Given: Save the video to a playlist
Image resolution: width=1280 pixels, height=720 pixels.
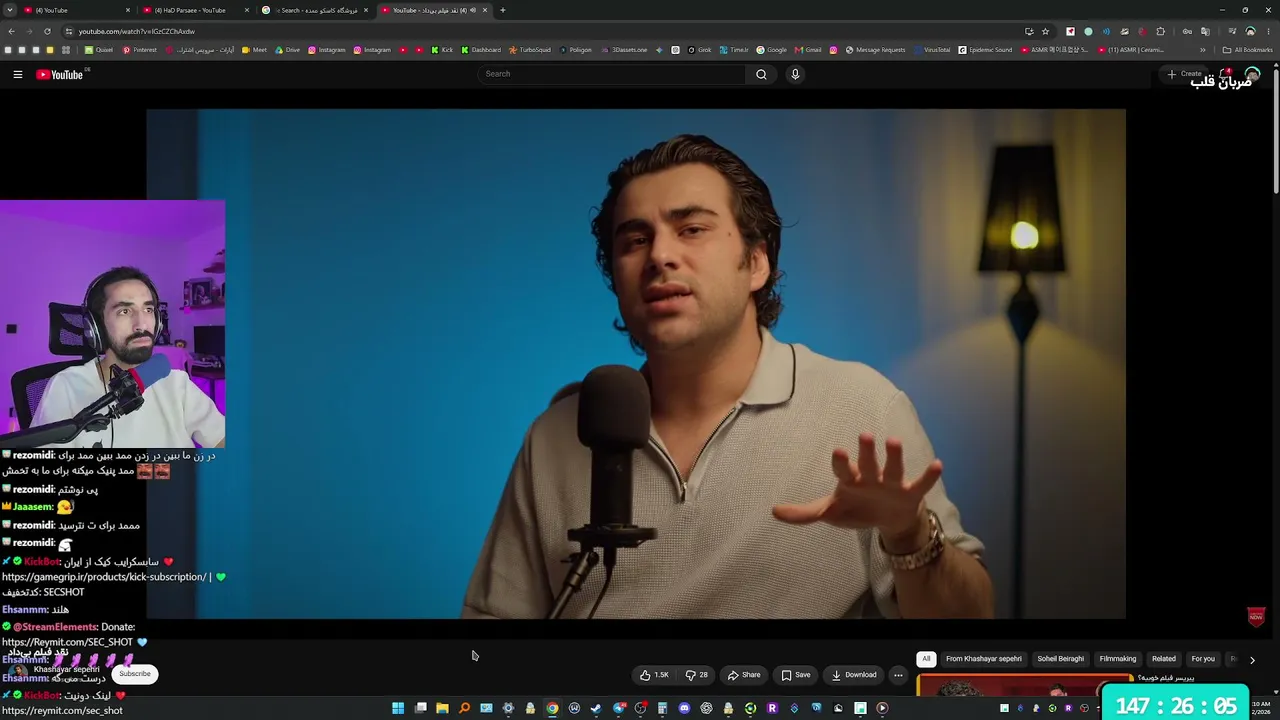Looking at the screenshot, I should pyautogui.click(x=796, y=675).
